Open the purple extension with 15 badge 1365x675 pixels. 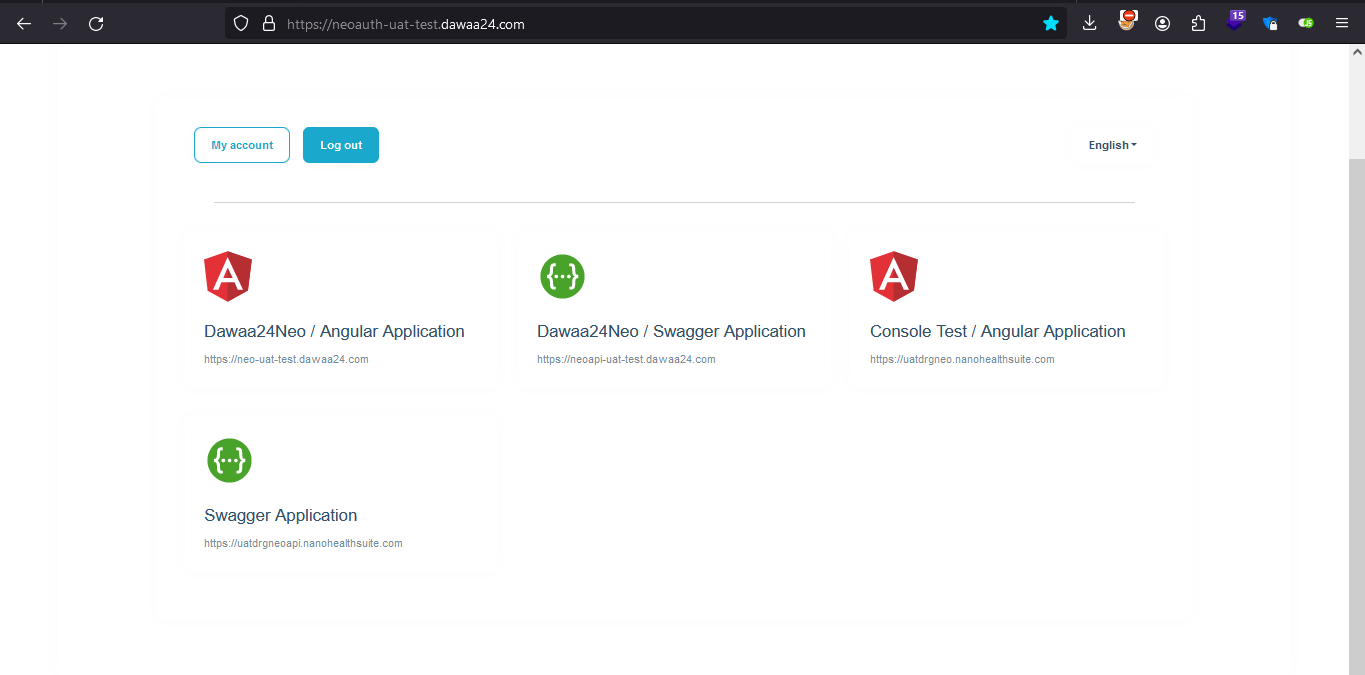pyautogui.click(x=1235, y=23)
